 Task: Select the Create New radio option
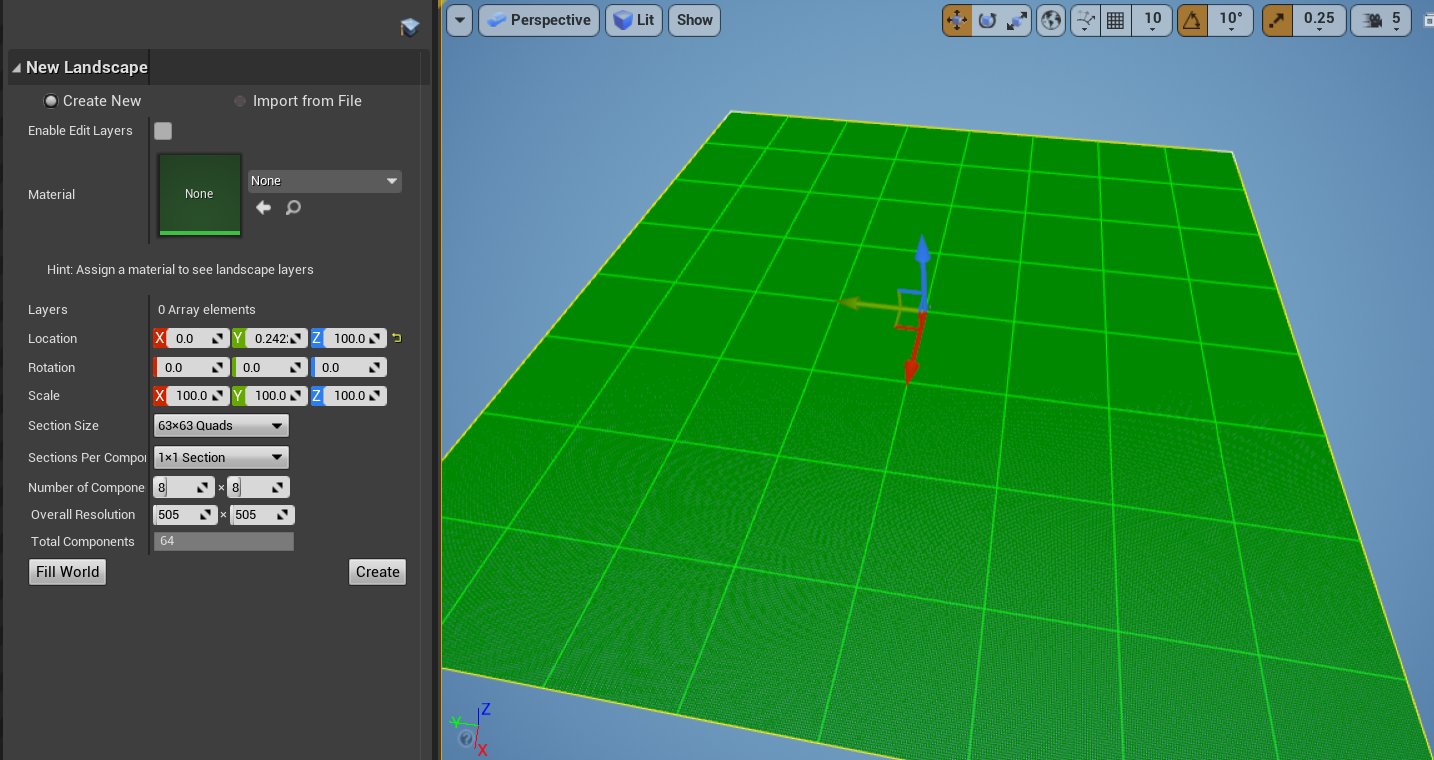click(92, 101)
